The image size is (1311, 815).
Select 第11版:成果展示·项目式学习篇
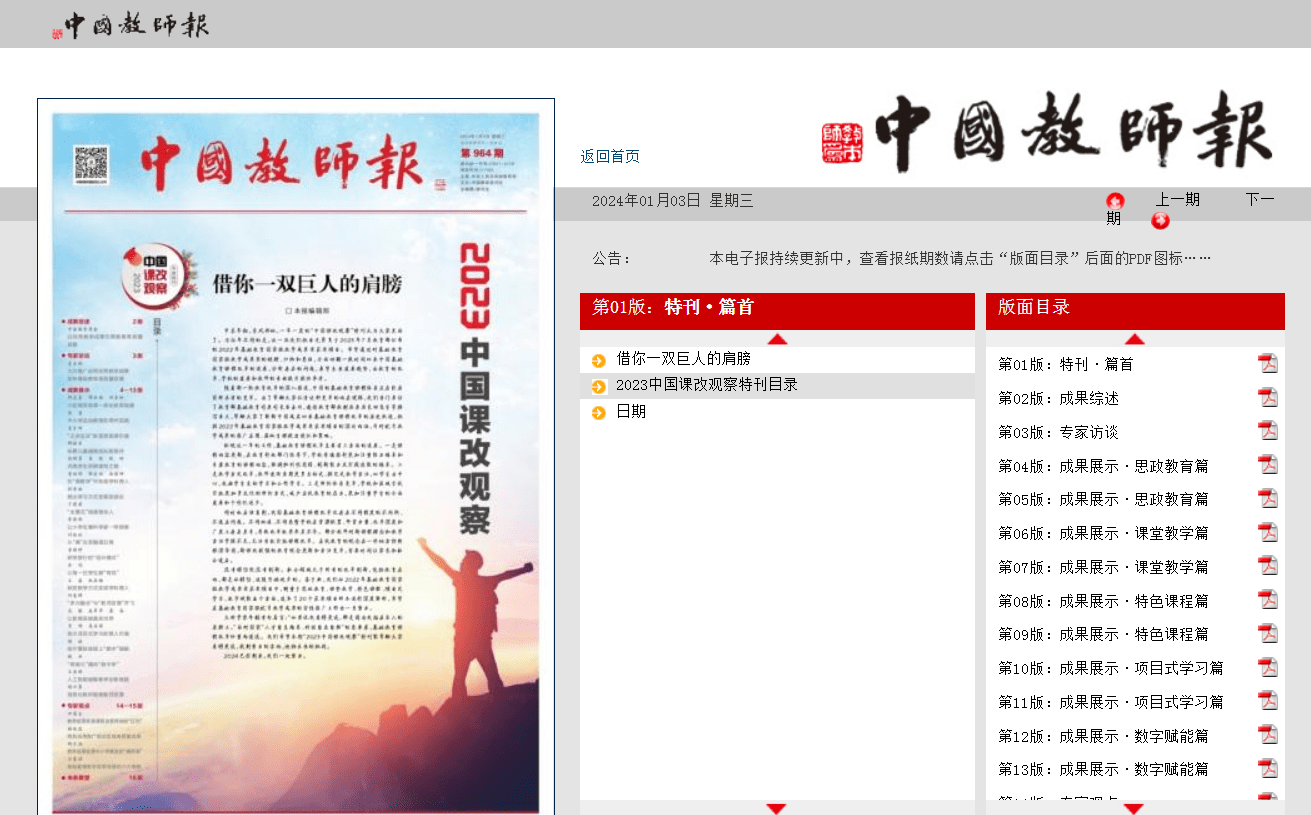tap(1111, 702)
